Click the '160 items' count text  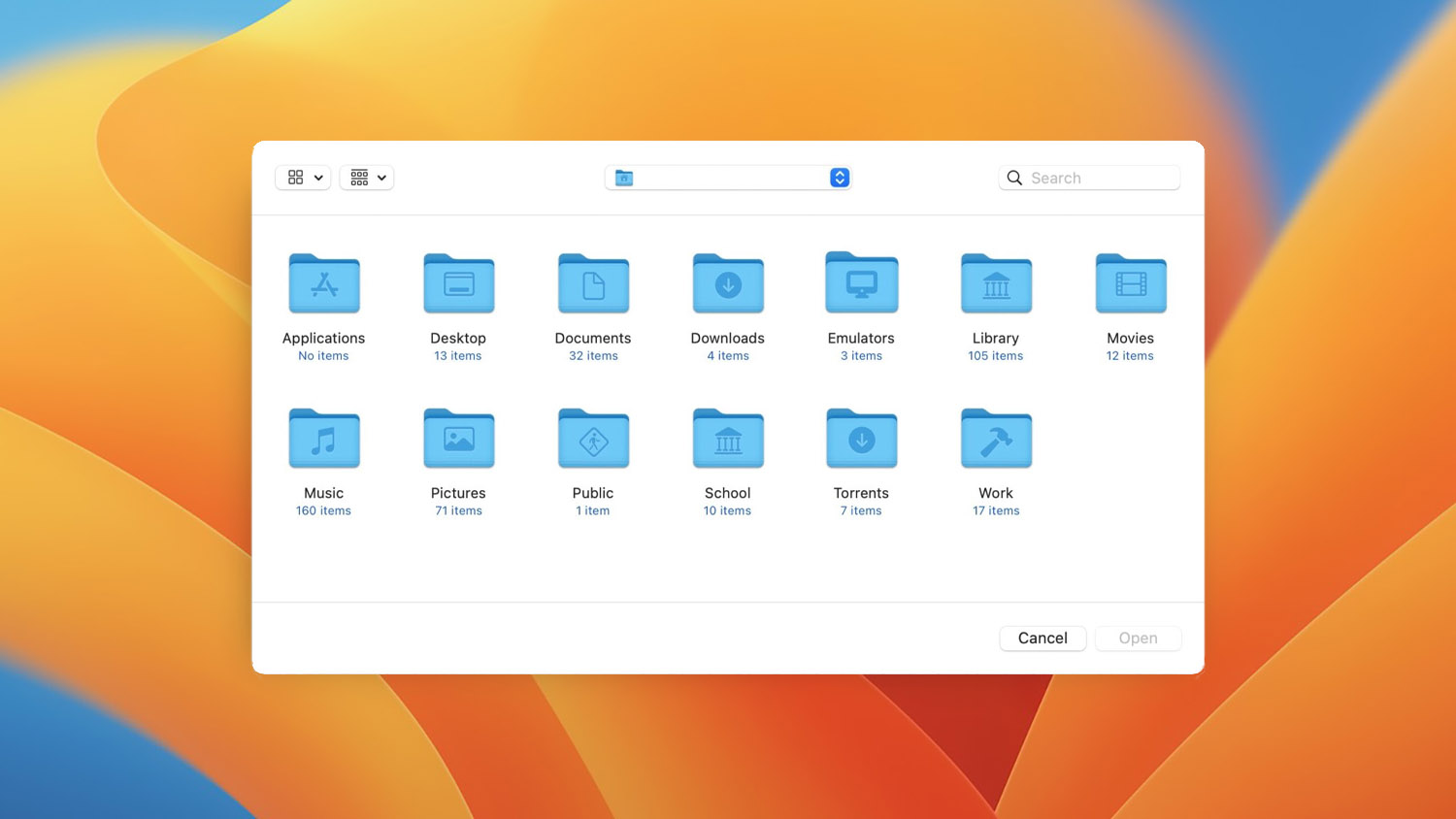323,511
